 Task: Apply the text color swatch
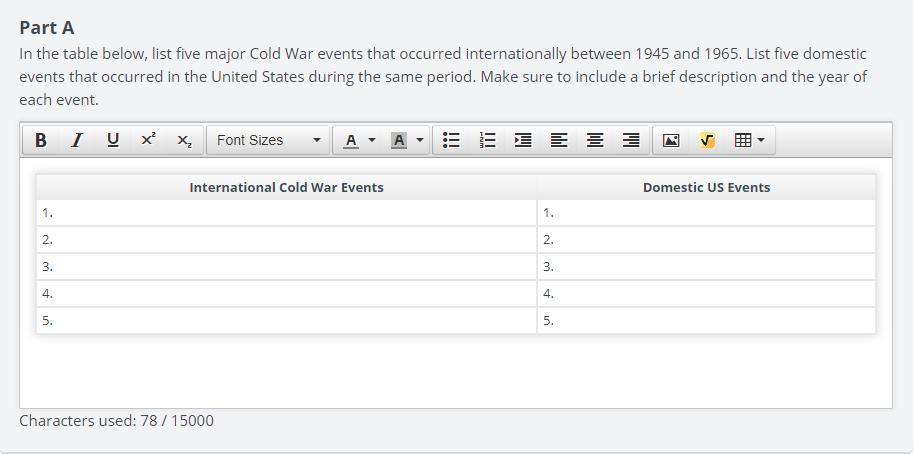tap(350, 141)
